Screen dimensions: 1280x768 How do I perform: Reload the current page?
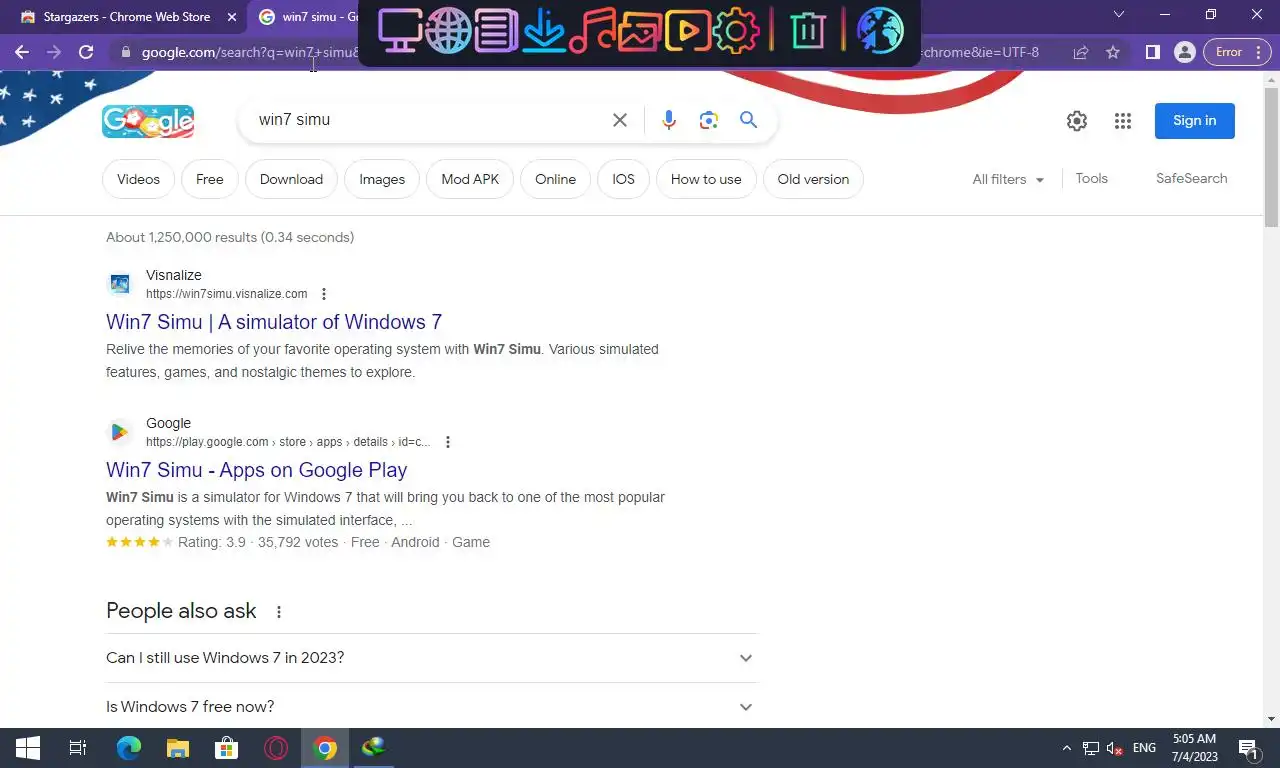(x=86, y=52)
